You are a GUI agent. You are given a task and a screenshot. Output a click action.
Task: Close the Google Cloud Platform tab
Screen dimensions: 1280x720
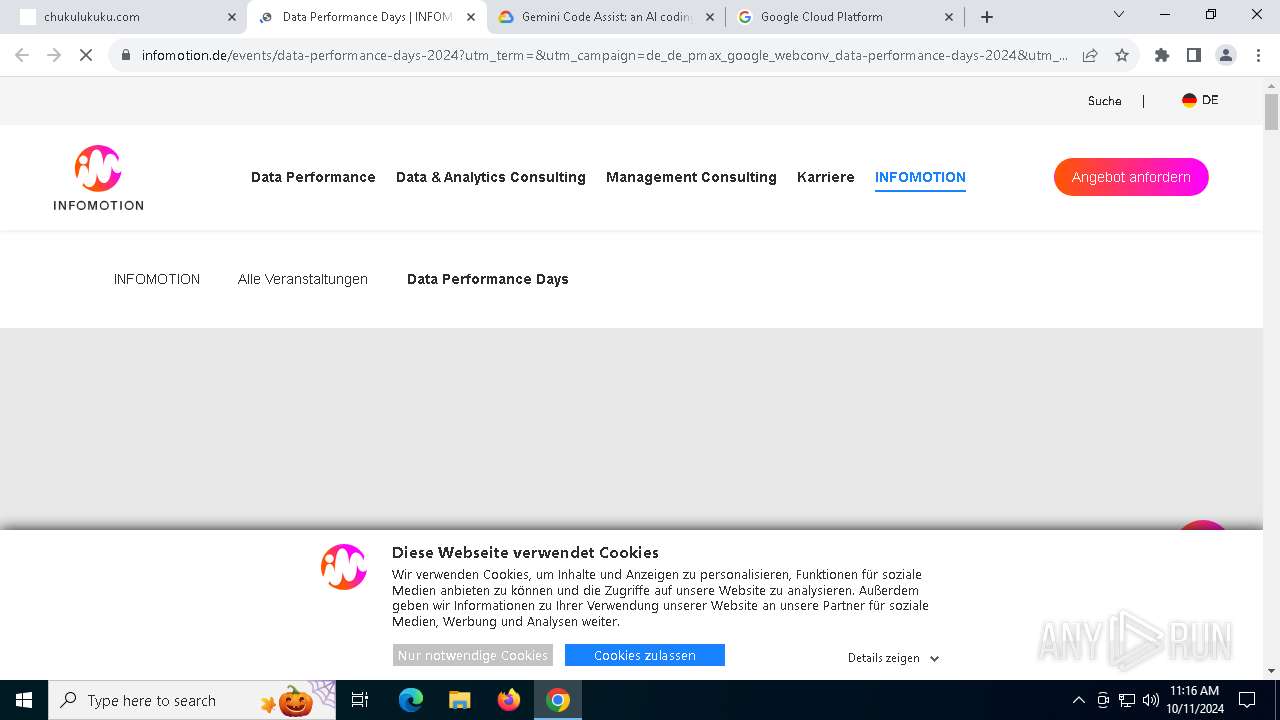(x=949, y=17)
